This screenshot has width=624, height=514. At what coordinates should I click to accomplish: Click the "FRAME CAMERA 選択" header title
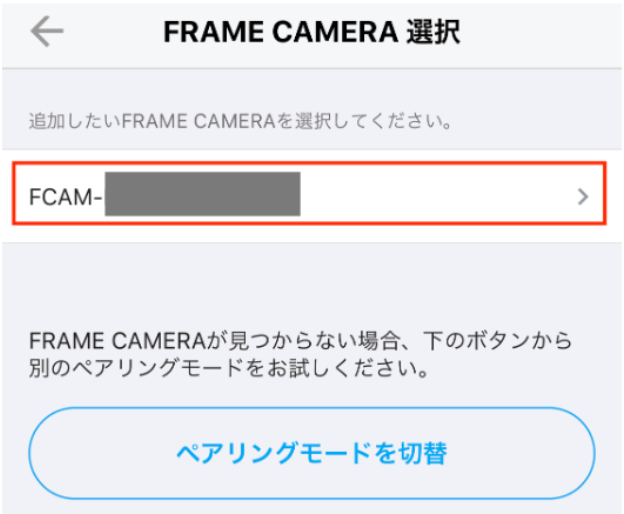tap(311, 32)
